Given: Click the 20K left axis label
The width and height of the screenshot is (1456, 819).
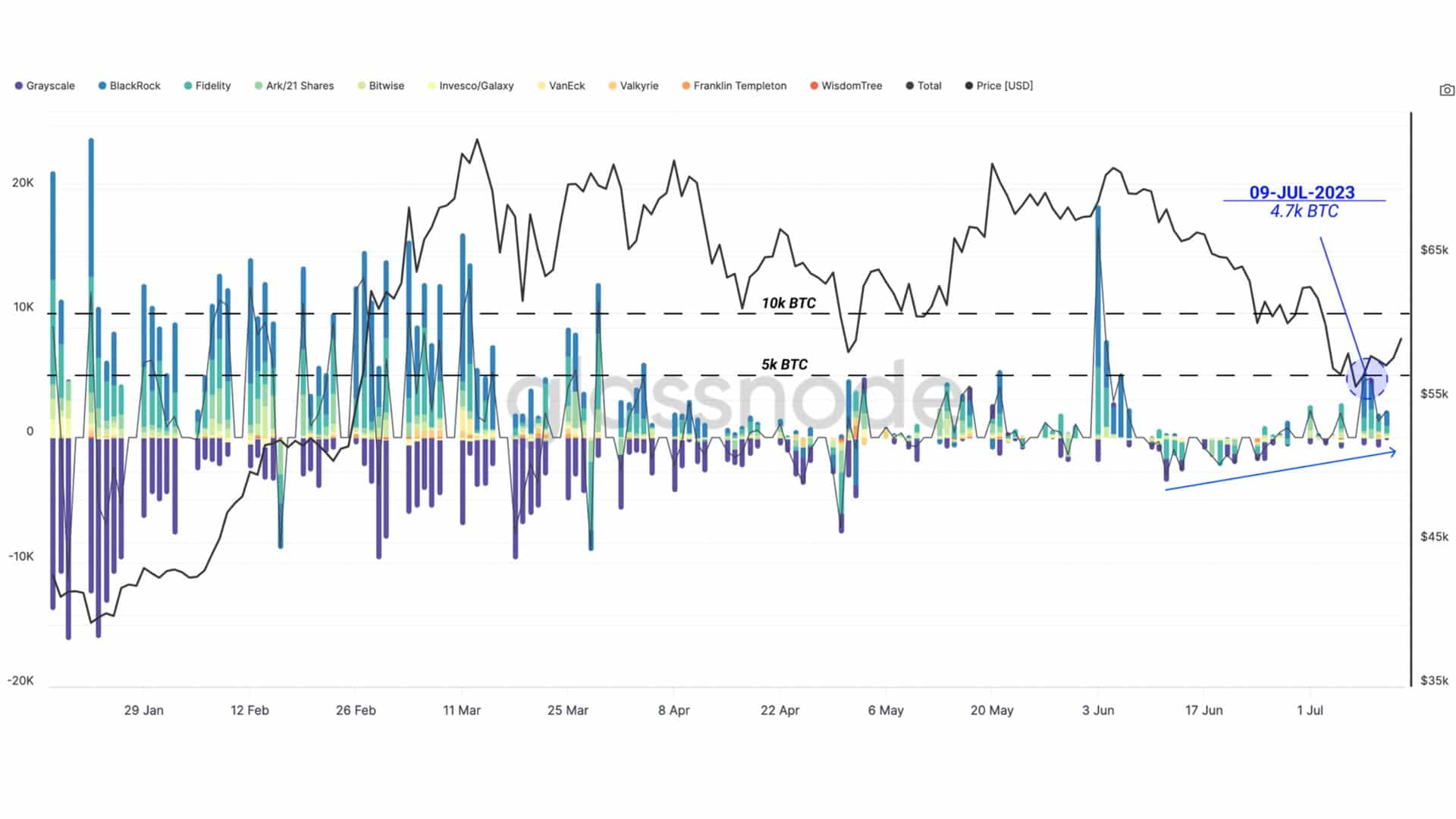Looking at the screenshot, I should (x=23, y=183).
